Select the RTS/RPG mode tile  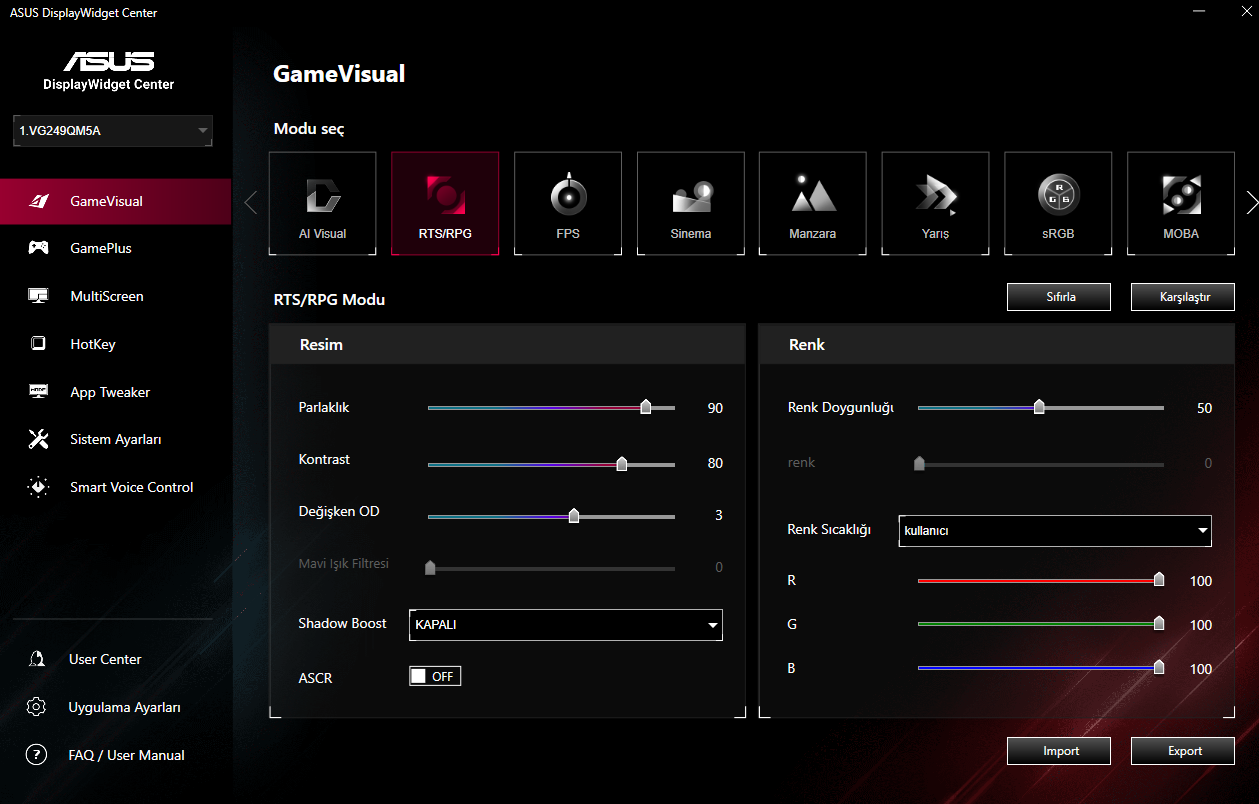(445, 204)
